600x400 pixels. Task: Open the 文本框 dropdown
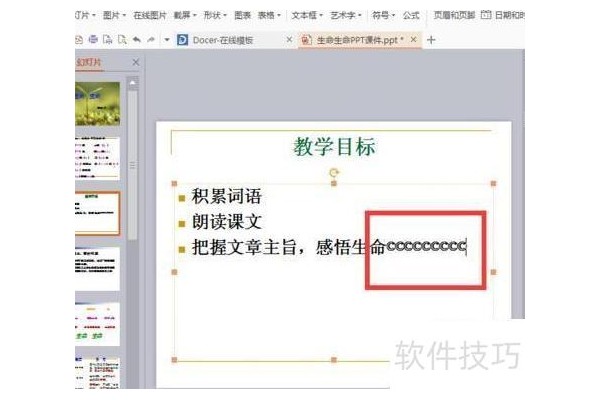coord(307,15)
